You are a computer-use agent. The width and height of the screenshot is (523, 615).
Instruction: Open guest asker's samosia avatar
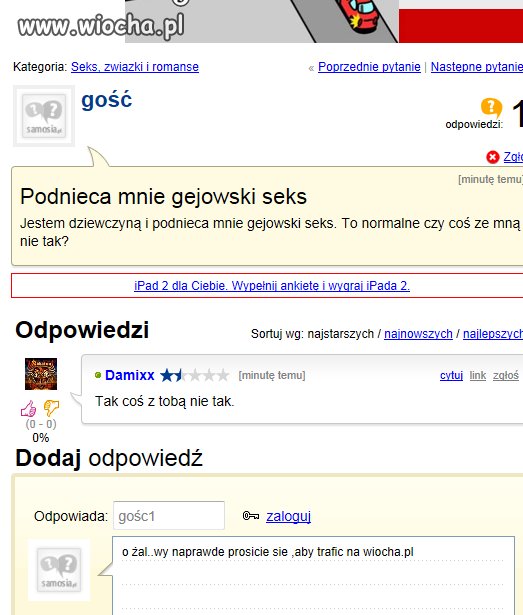(x=44, y=116)
